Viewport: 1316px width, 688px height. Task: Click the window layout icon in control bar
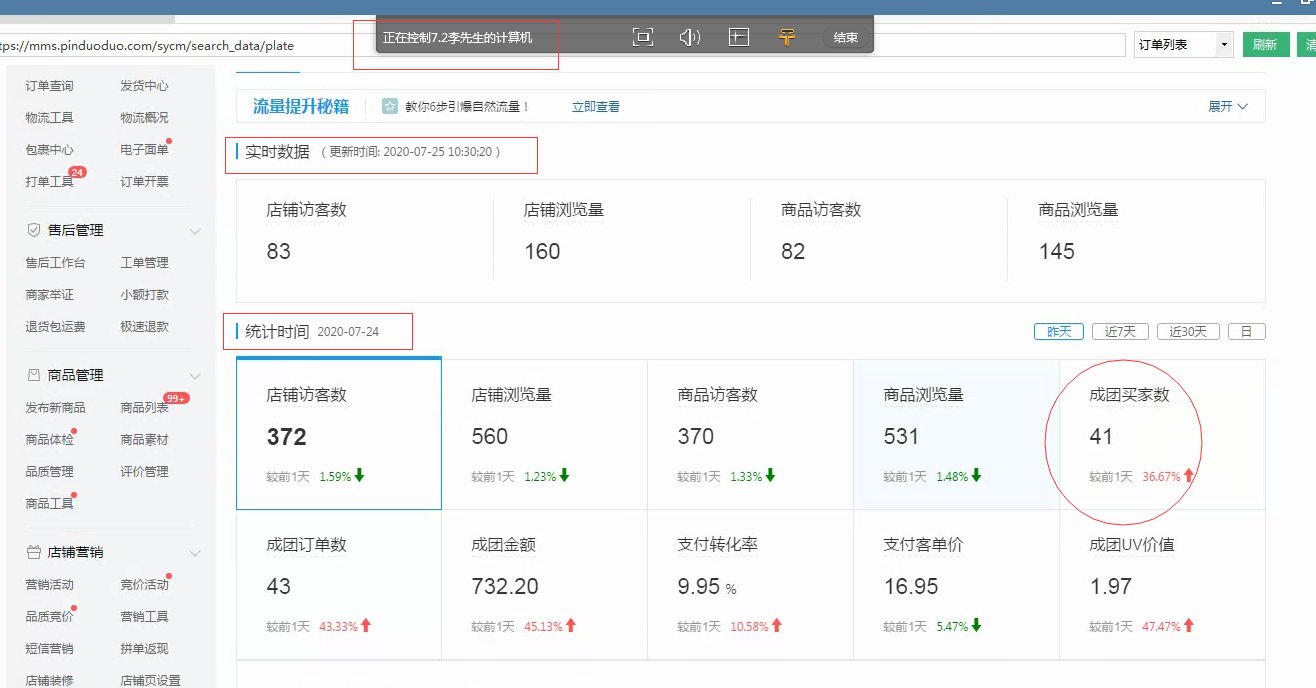pos(739,37)
